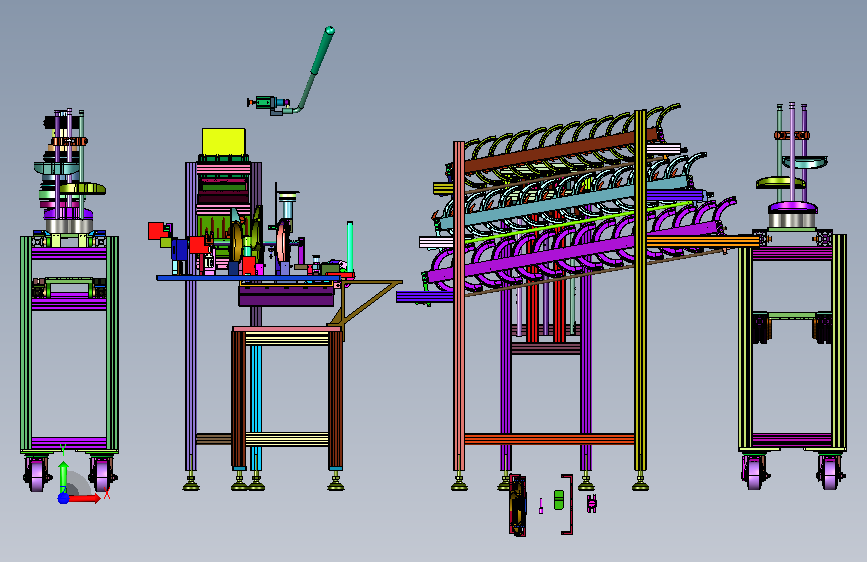The height and width of the screenshot is (562, 867).
Task: Pick the red bracket-shaped part below the rack
Action: [567, 504]
